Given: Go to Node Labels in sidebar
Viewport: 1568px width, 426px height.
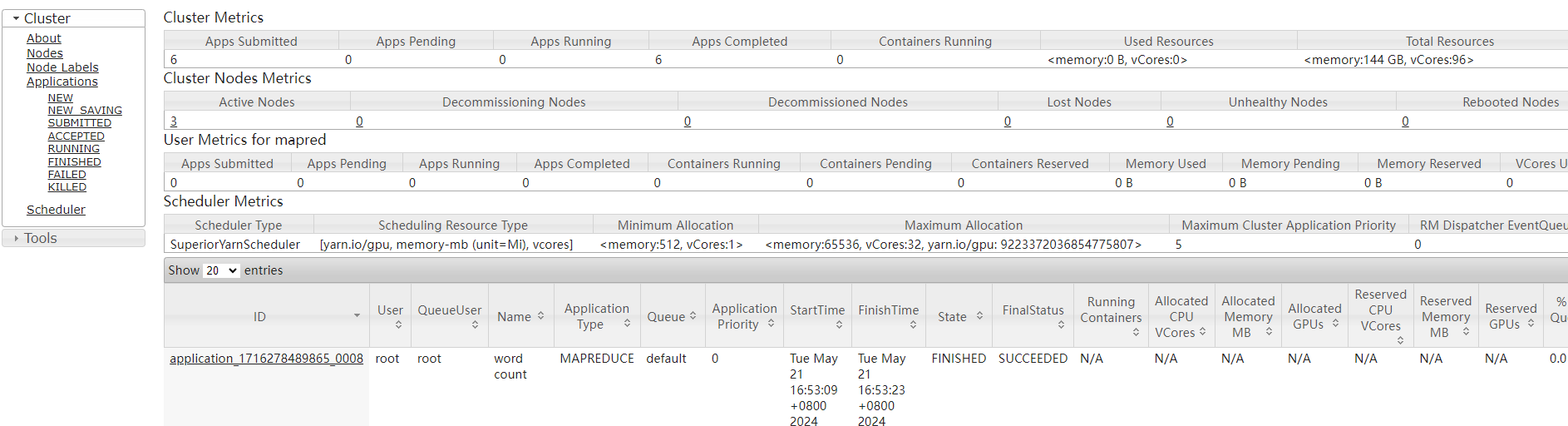Looking at the screenshot, I should point(62,67).
